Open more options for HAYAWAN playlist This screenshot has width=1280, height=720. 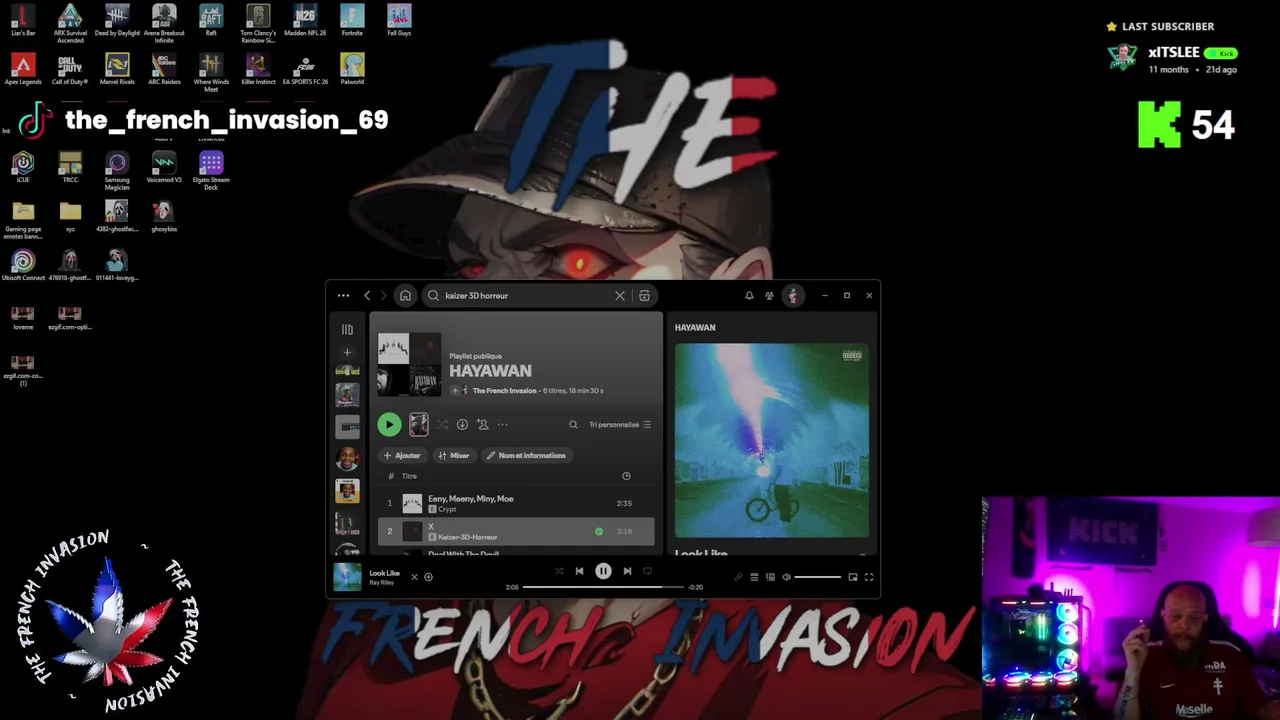click(502, 425)
